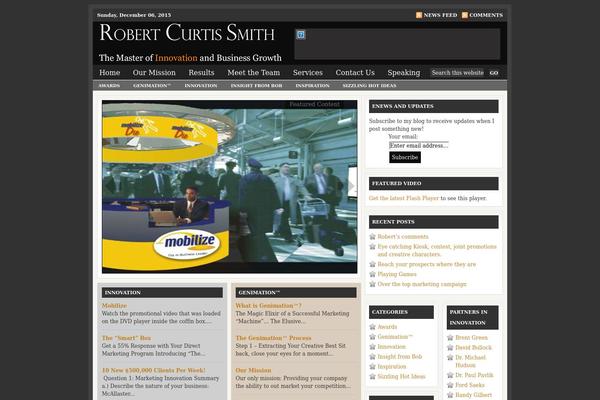600x400 pixels.
Task: Click star icon beside Brent Green partner
Action: click(450, 338)
